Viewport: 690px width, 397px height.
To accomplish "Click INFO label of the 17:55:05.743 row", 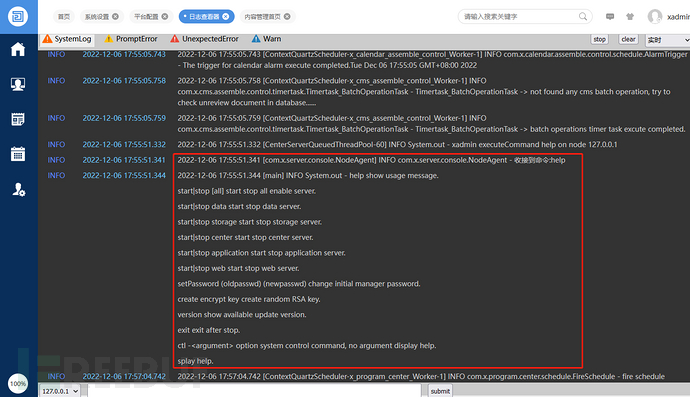I will tap(56, 54).
